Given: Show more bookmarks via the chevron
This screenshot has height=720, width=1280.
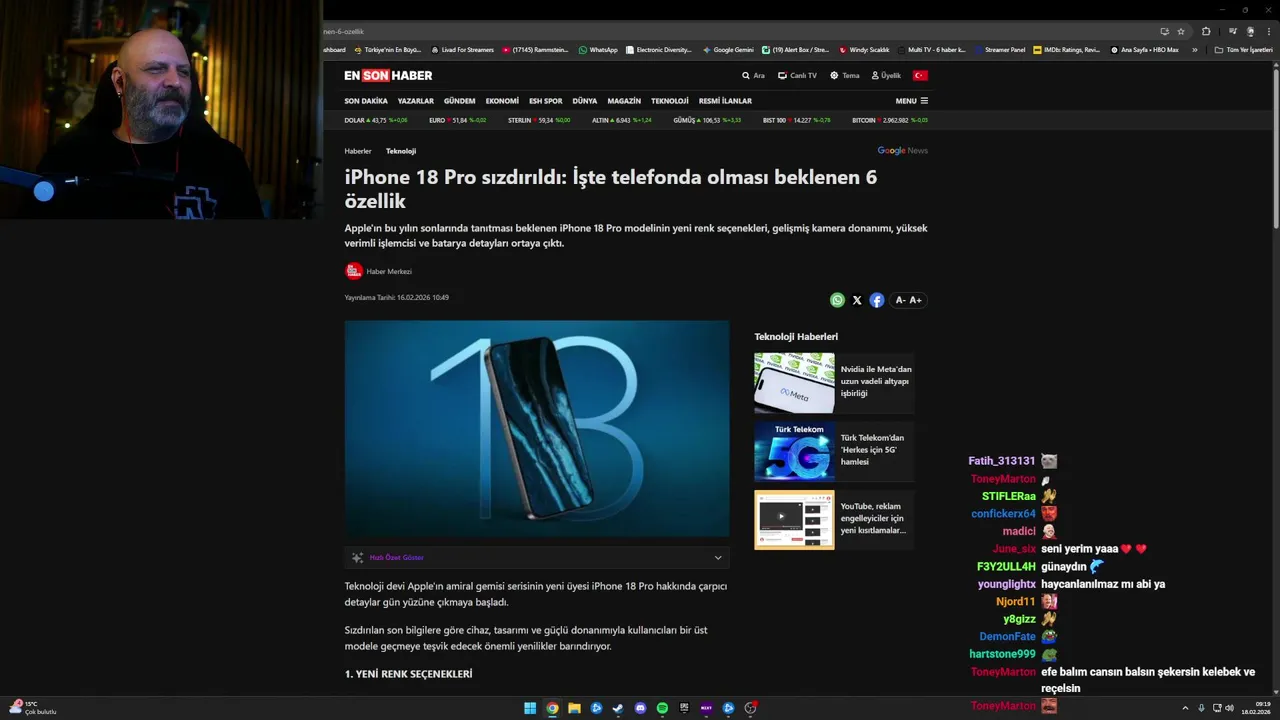Looking at the screenshot, I should [x=1194, y=49].
